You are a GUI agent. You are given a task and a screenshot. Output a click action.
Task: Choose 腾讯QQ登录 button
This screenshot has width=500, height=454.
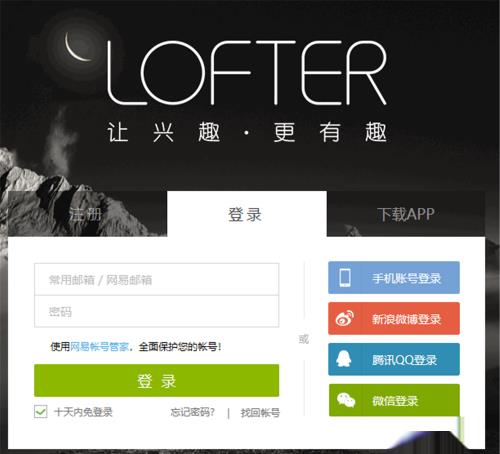tap(394, 359)
